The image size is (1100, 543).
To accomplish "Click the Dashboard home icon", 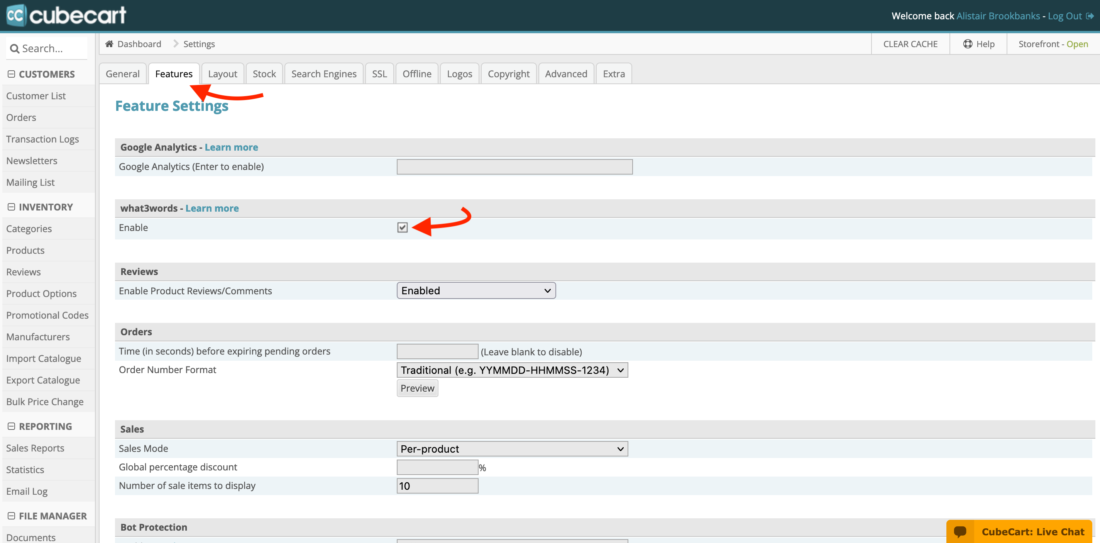I will coord(109,44).
